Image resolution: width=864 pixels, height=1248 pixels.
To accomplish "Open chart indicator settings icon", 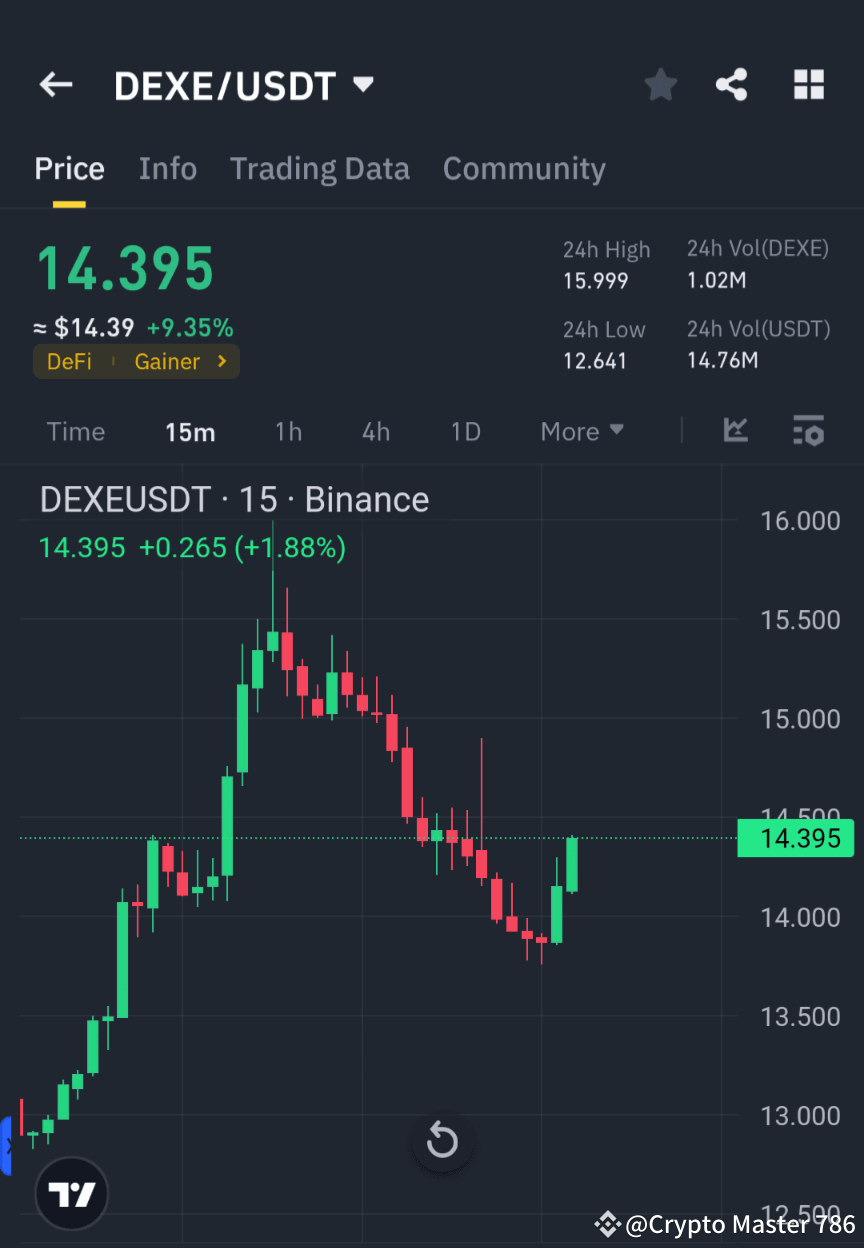I will tap(808, 431).
